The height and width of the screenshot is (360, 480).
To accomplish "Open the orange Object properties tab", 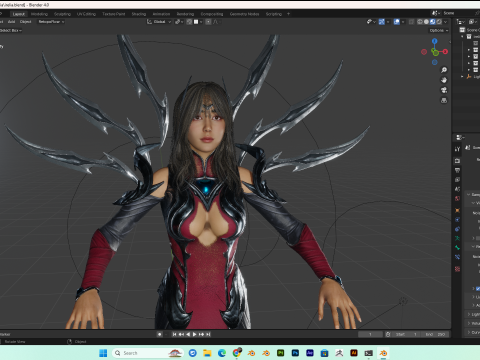I will [457, 210].
